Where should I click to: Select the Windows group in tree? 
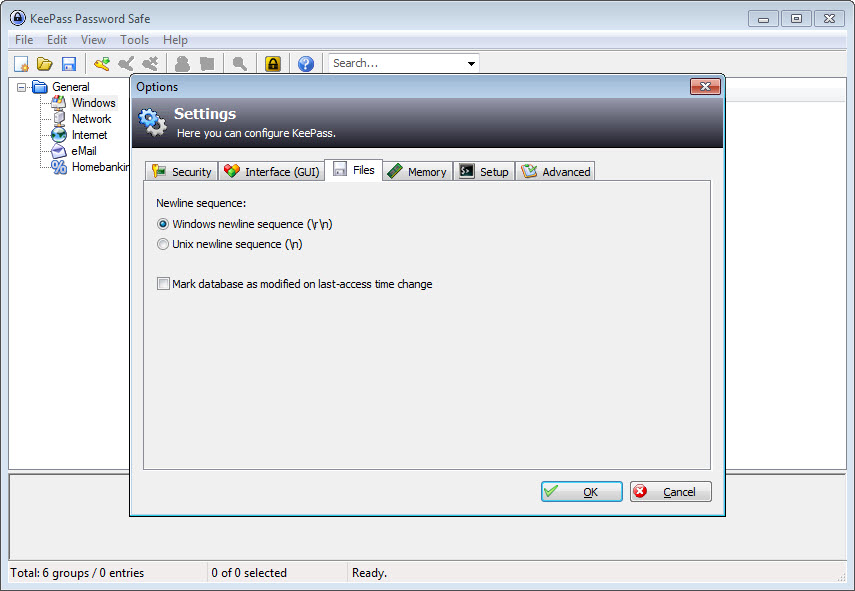(x=93, y=103)
